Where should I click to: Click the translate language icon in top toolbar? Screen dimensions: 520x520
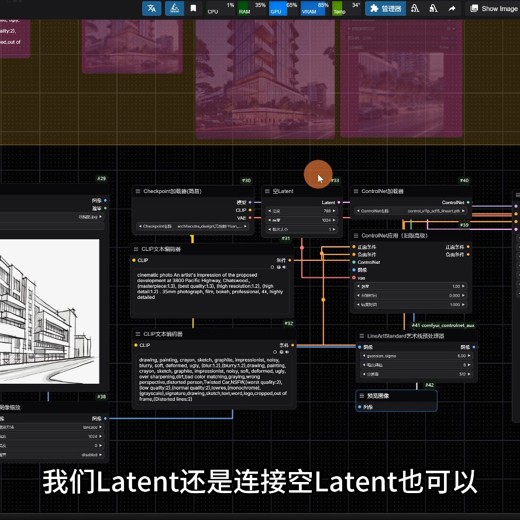point(152,8)
